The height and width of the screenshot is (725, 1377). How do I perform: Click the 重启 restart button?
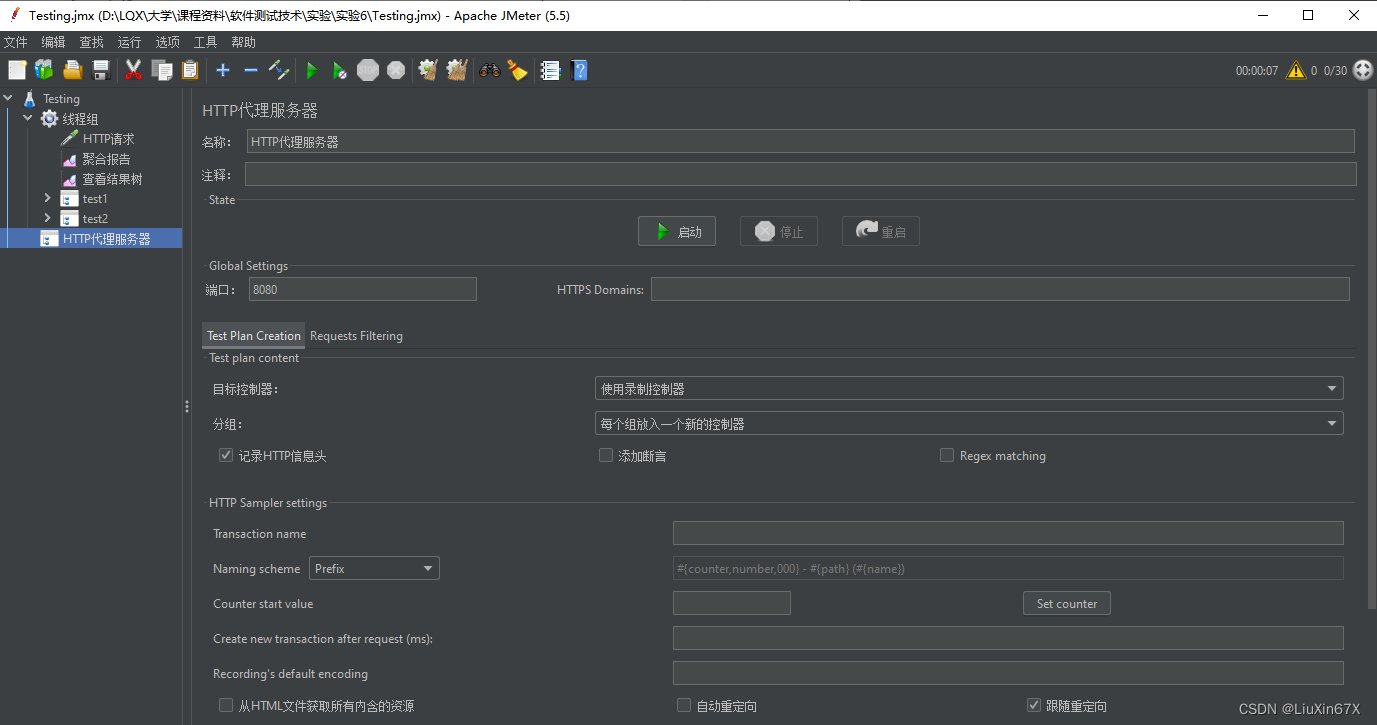[881, 231]
